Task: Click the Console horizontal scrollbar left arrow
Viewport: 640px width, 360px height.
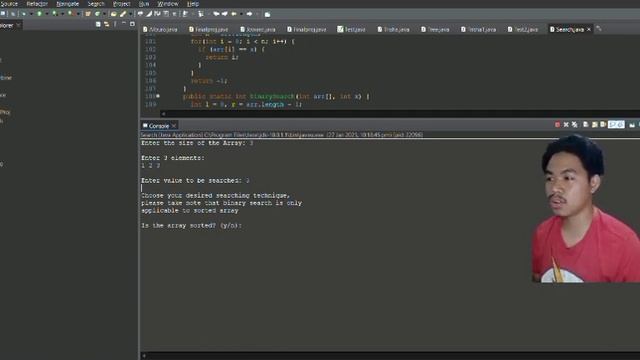Action: click(x=144, y=356)
